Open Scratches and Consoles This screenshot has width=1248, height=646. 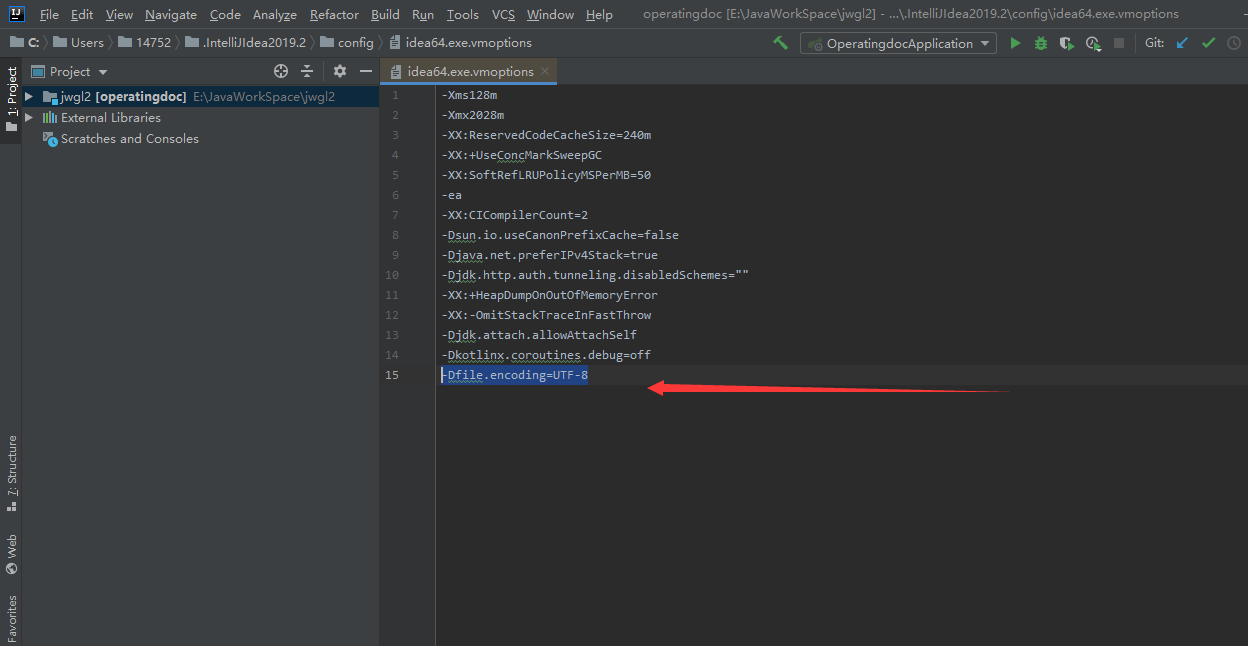(x=129, y=138)
